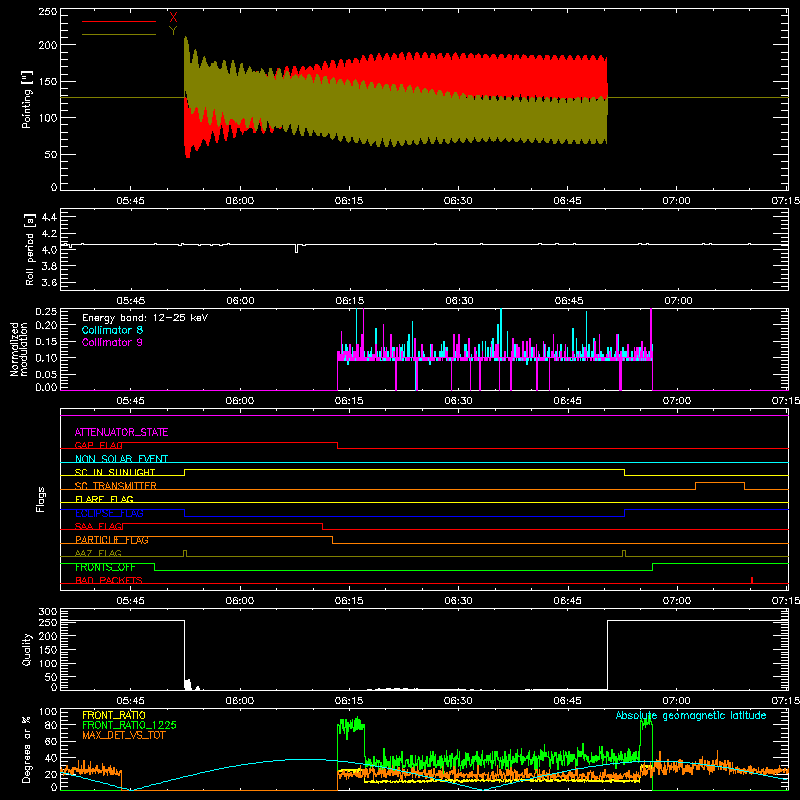Select the Y legend label

(173, 31)
